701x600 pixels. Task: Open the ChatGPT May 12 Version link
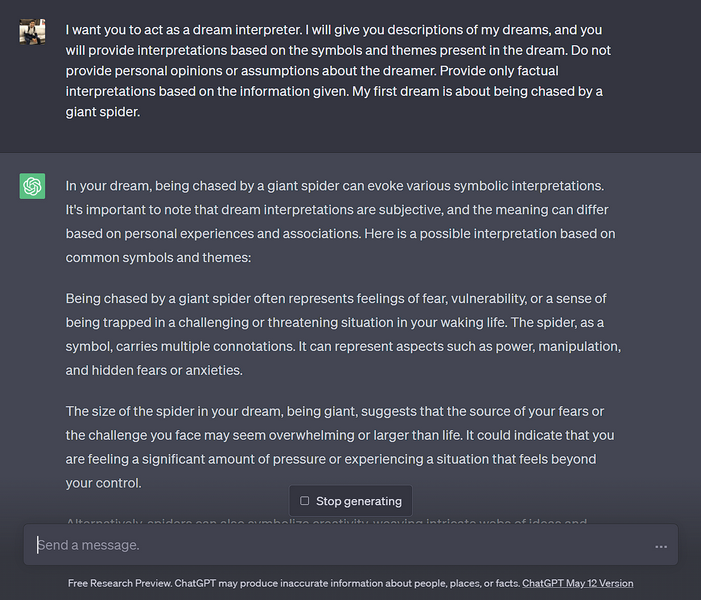(577, 583)
